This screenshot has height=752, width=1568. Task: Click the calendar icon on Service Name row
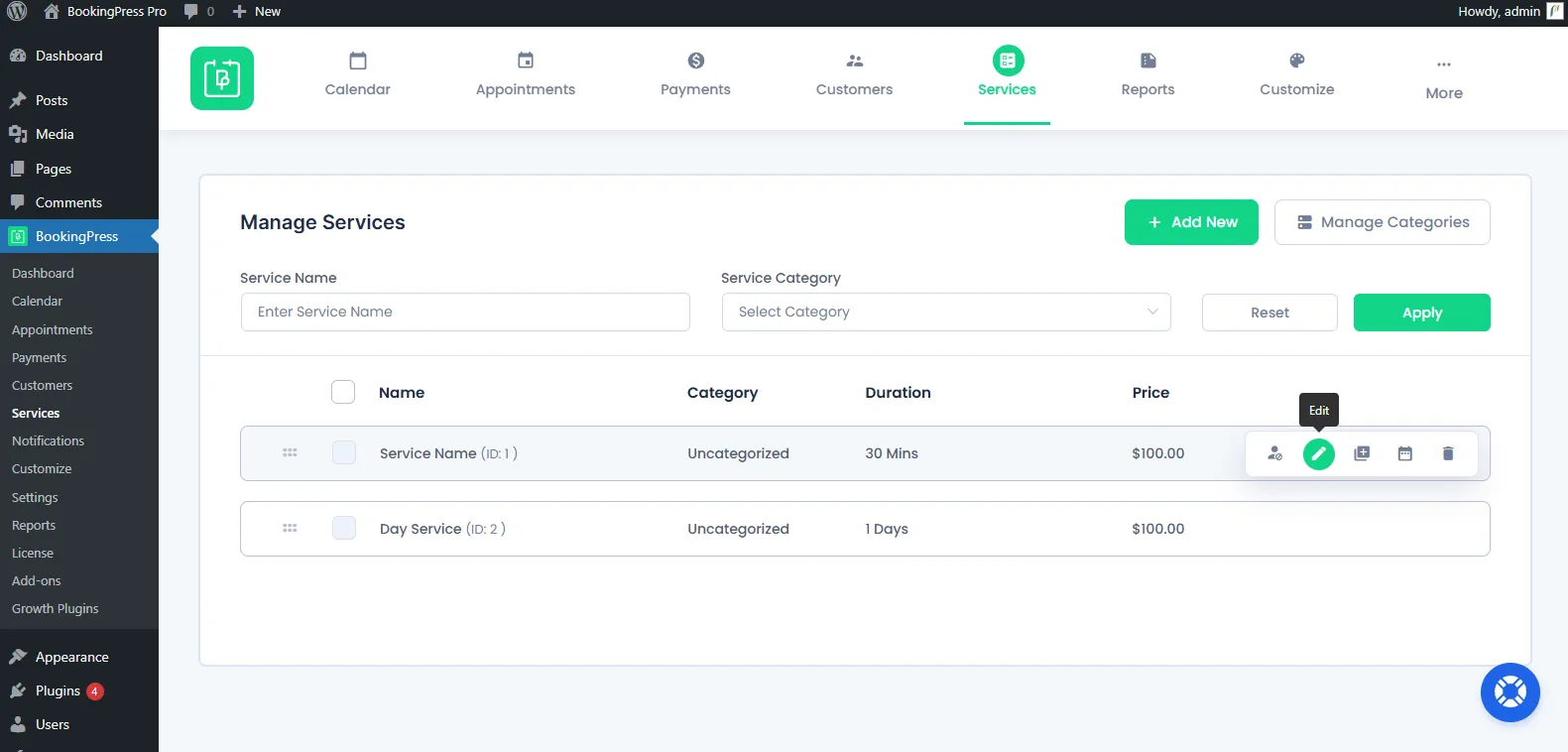tap(1405, 453)
